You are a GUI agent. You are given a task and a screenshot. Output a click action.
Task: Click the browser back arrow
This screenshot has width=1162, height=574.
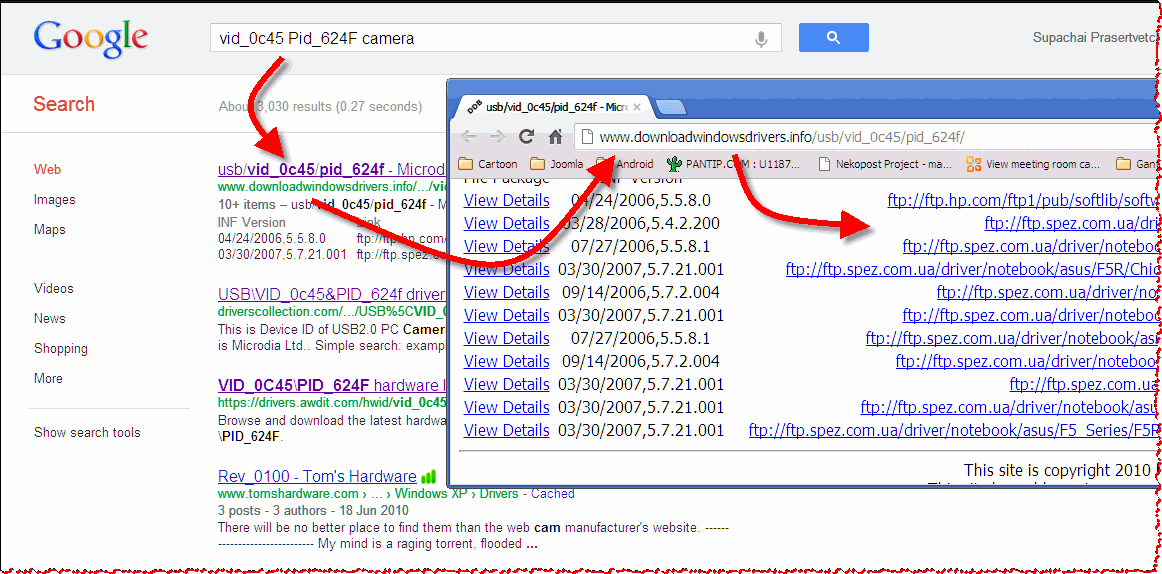468,137
